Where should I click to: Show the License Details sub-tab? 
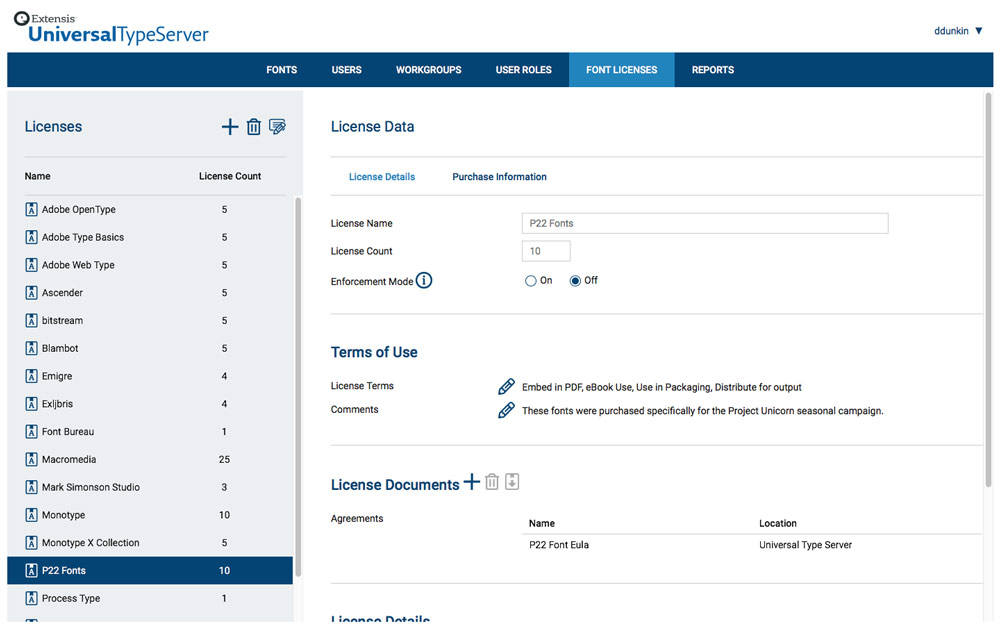[x=382, y=177]
